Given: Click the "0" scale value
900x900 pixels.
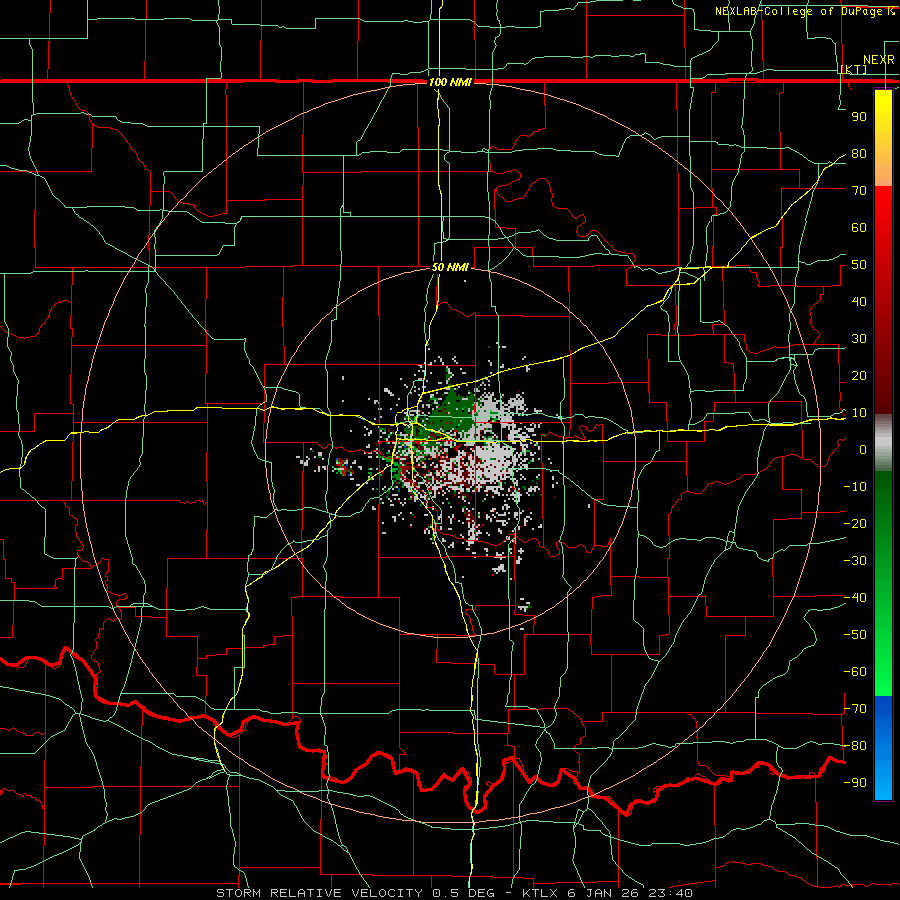Looking at the screenshot, I should coord(863,450).
